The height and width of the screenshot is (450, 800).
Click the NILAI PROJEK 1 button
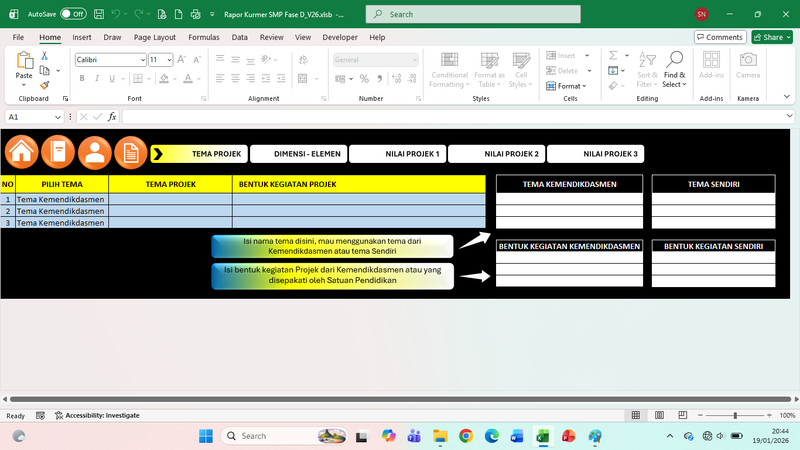[396, 154]
